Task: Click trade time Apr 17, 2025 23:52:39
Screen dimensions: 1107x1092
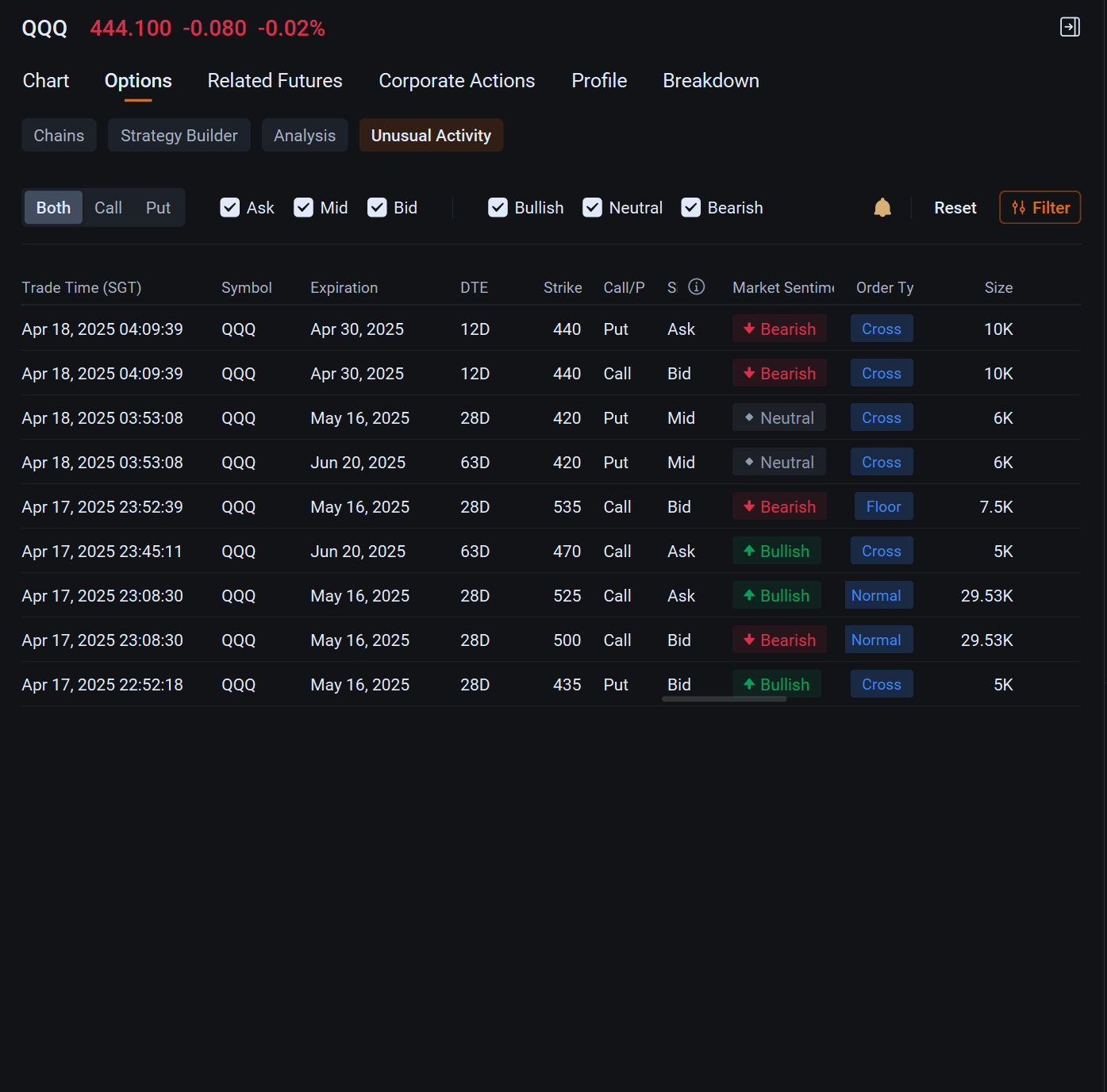Action: 102,506
